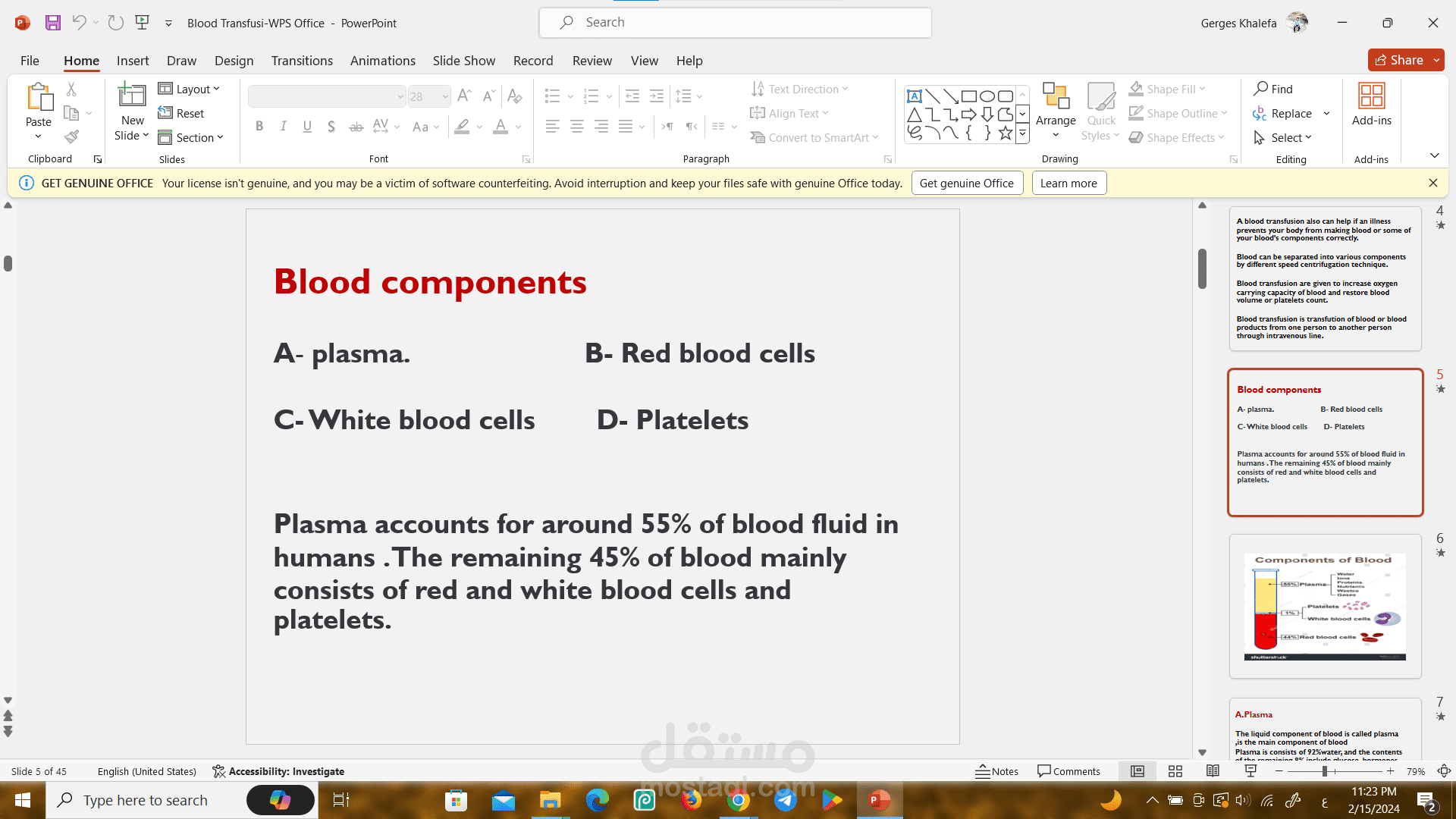Open the Arrange dropdown

1056,110
